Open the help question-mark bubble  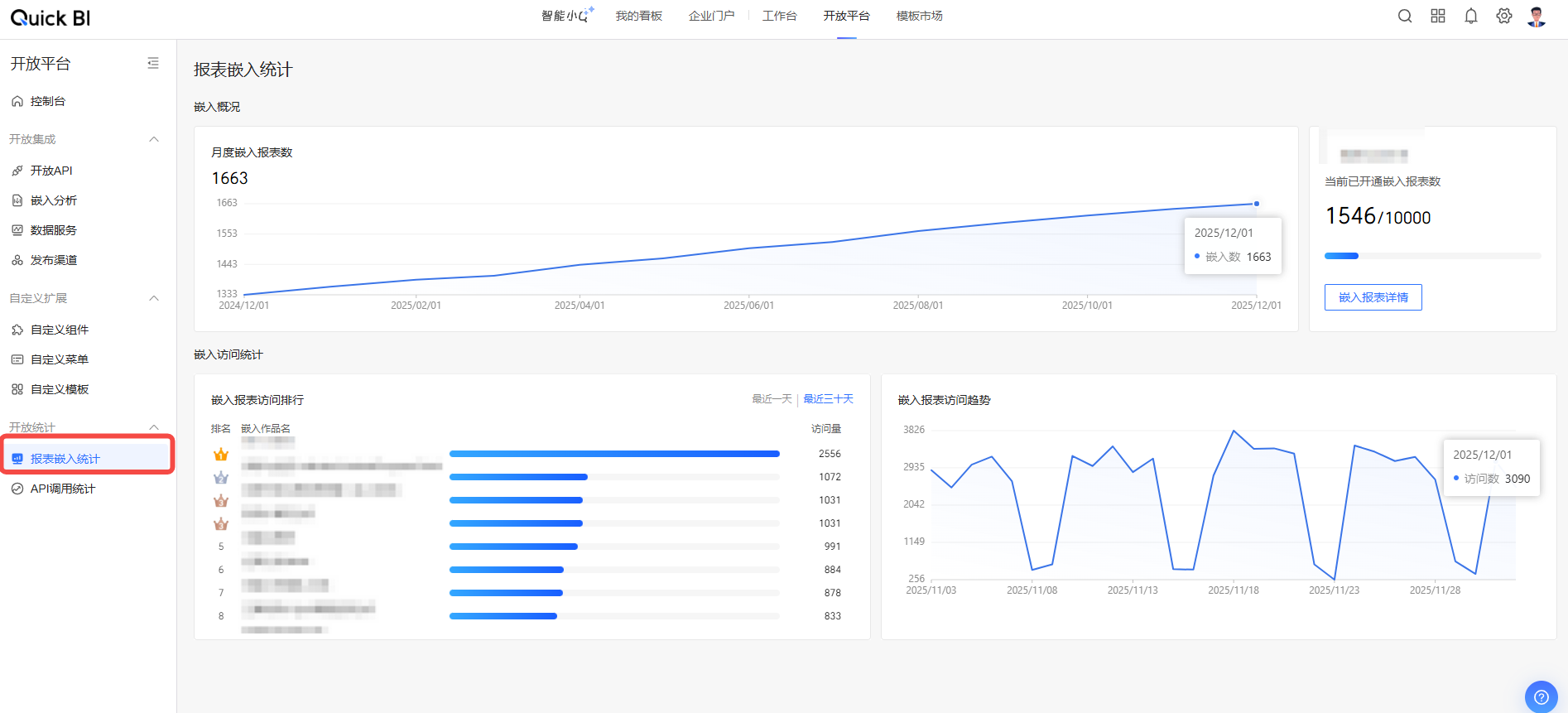pyautogui.click(x=1542, y=697)
